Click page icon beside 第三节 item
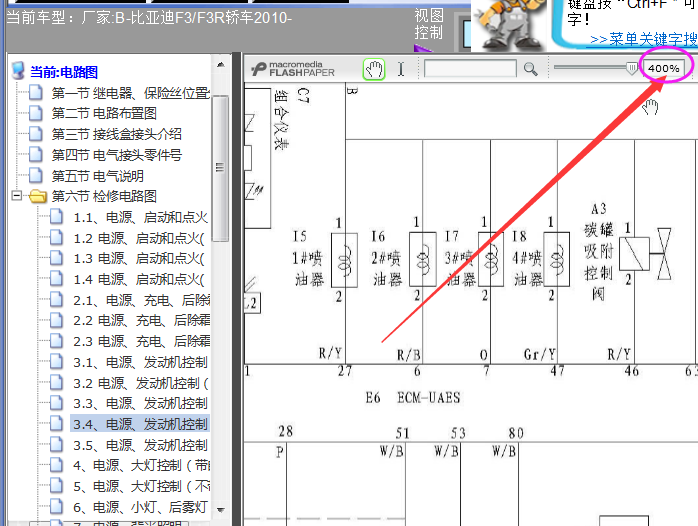Screen dimensions: 698x526 coord(36,134)
